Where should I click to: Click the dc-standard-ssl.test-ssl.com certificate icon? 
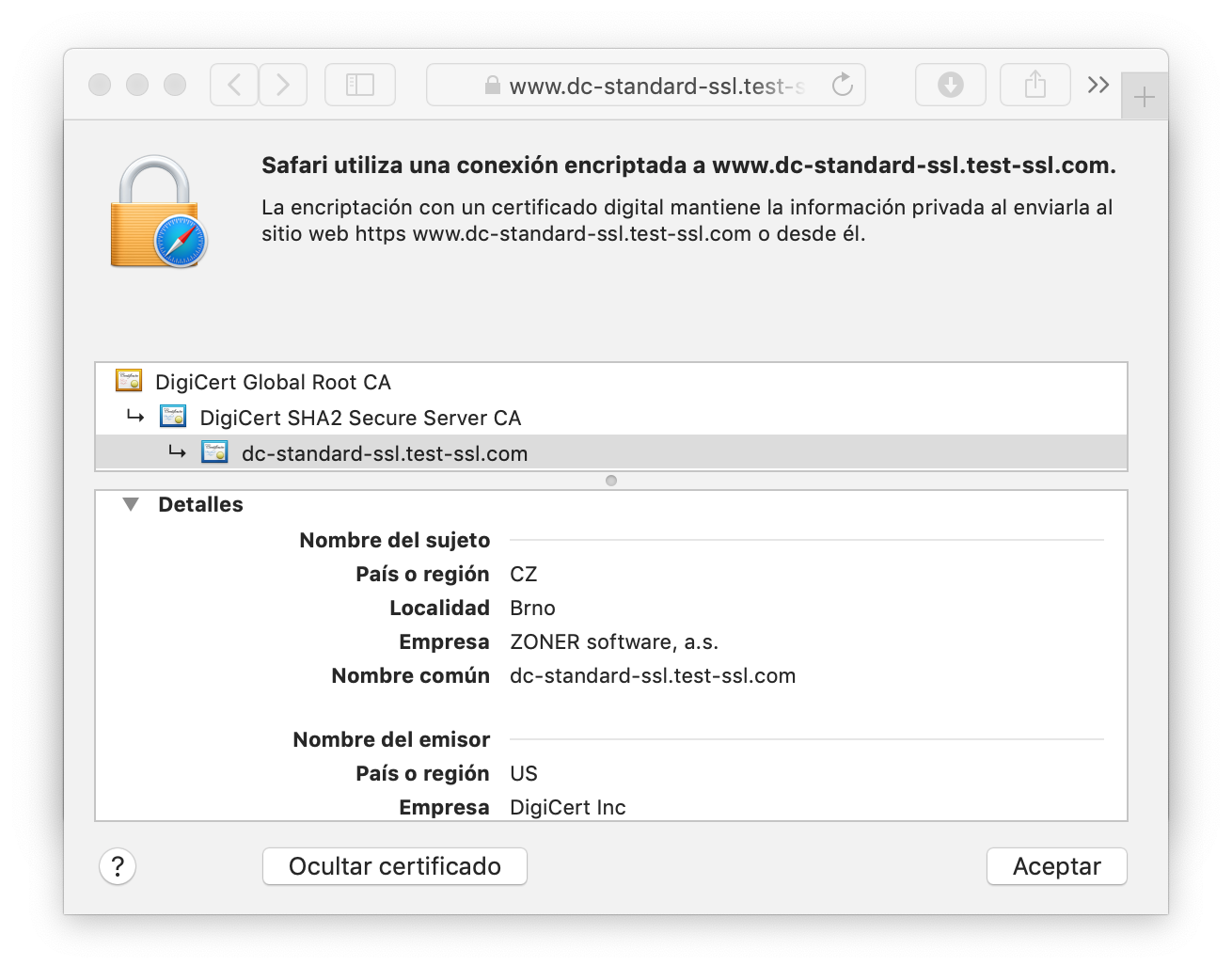pos(214,452)
